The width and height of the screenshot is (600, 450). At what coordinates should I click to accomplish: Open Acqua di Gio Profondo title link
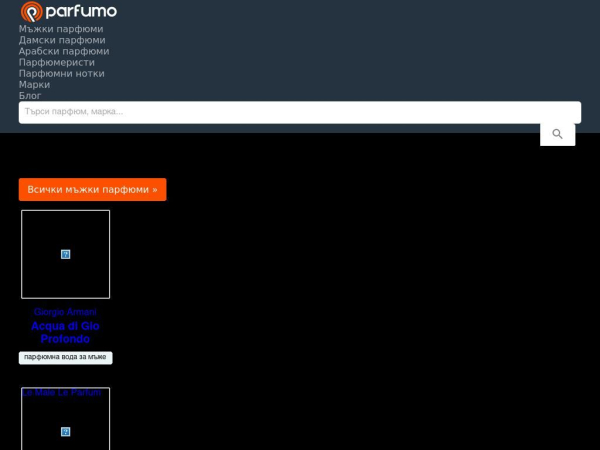(65, 332)
